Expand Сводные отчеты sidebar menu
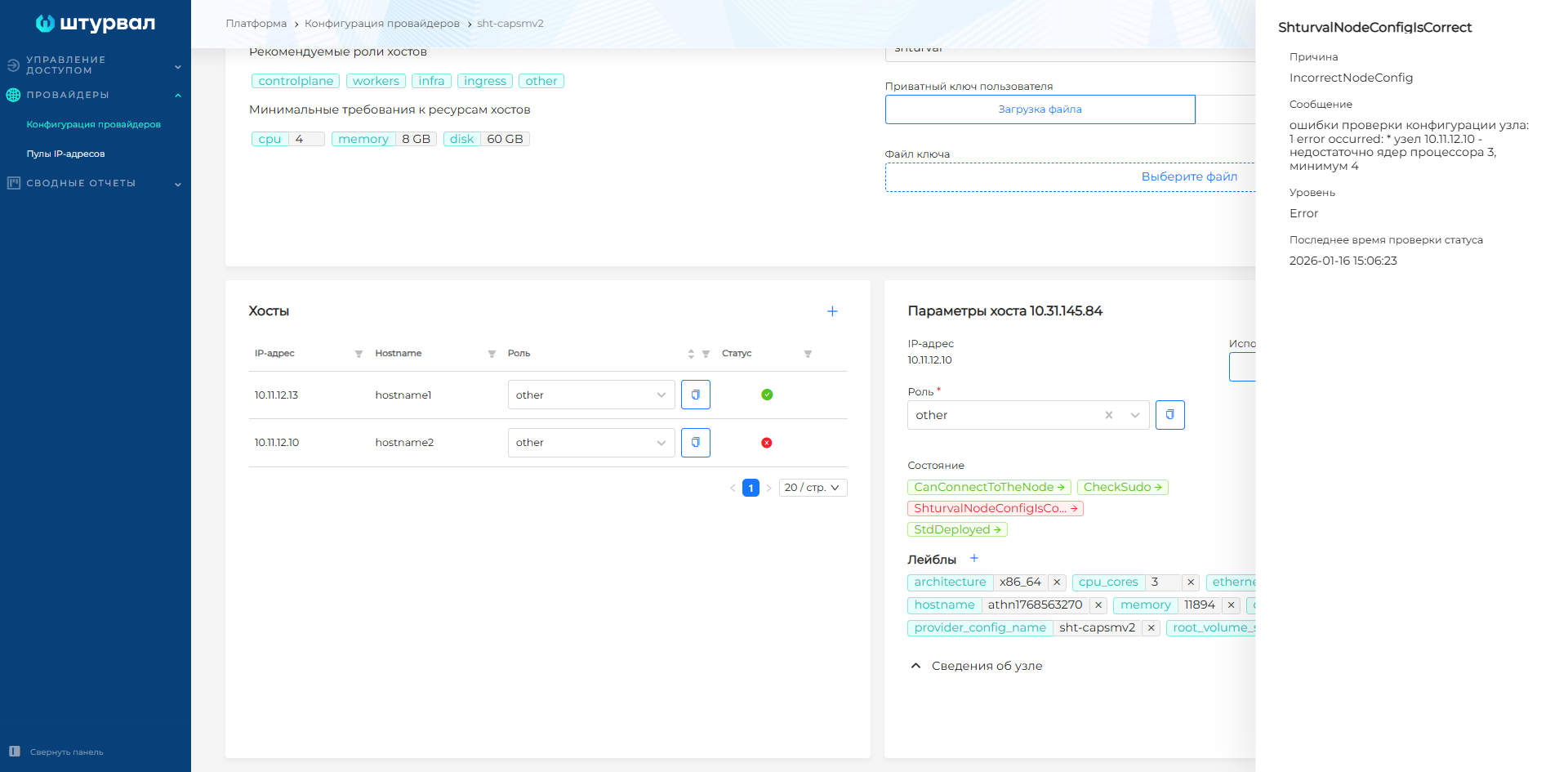1568x772 pixels. 95,184
